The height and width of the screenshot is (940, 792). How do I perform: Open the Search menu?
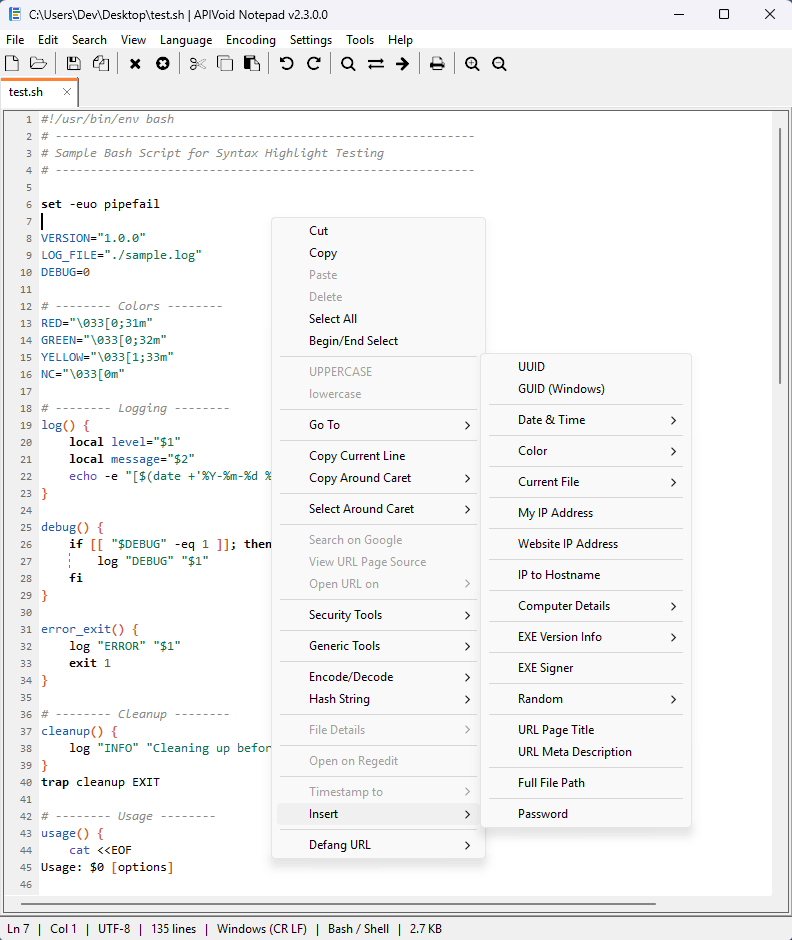pyautogui.click(x=89, y=40)
